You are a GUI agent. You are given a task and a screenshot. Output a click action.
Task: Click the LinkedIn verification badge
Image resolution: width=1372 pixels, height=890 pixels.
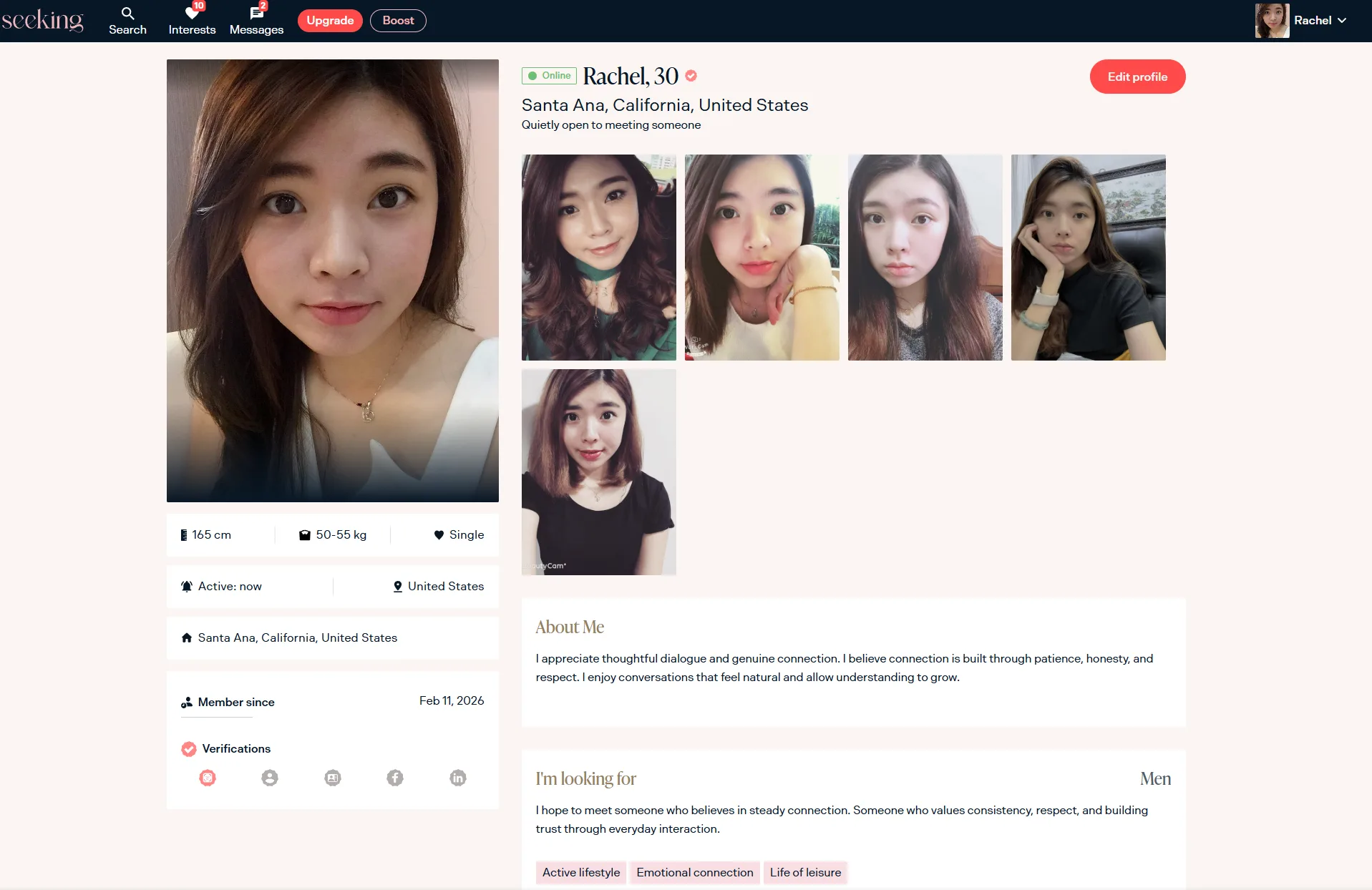[x=458, y=778]
